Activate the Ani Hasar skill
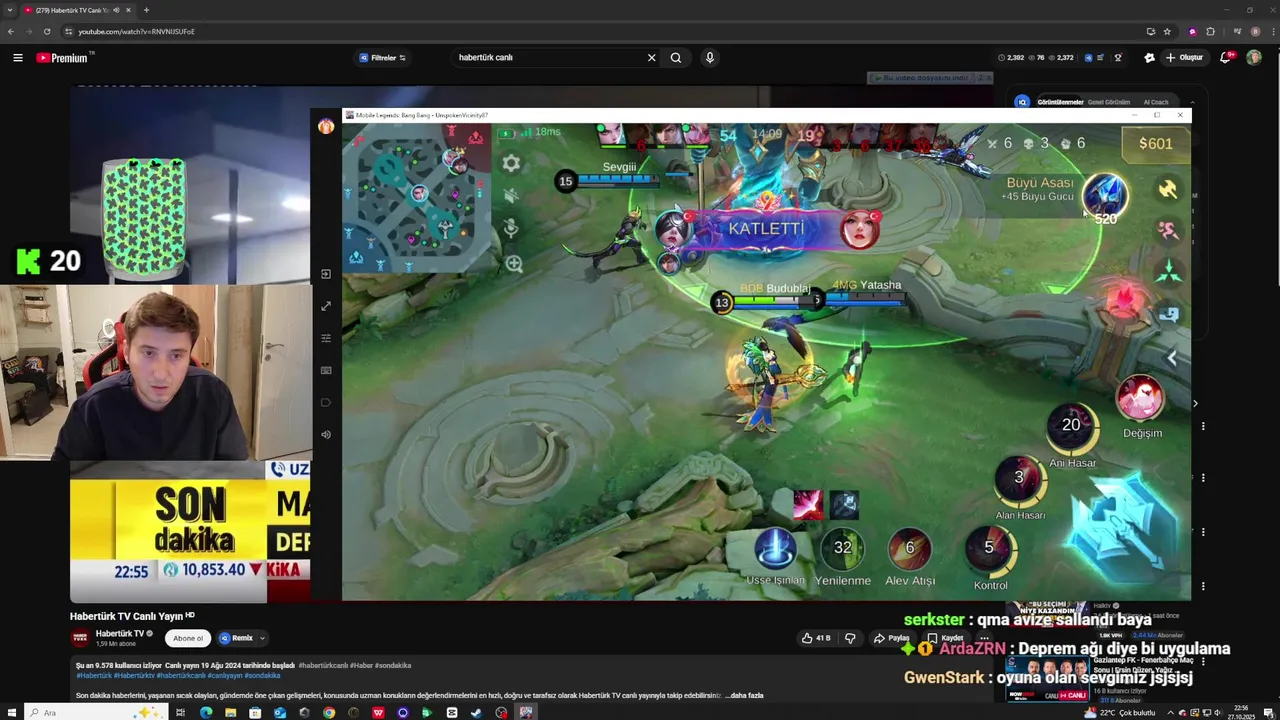The height and width of the screenshot is (720, 1280). pyautogui.click(x=1072, y=426)
